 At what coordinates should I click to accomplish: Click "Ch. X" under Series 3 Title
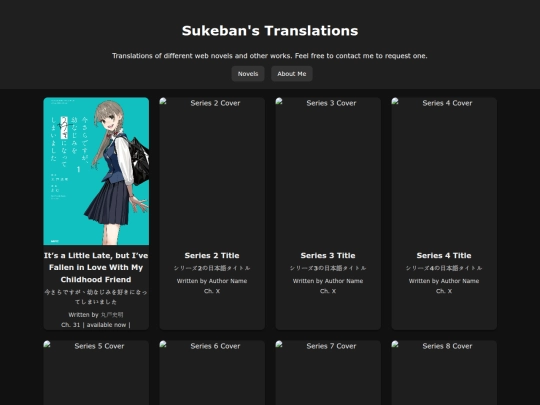tap(328, 291)
